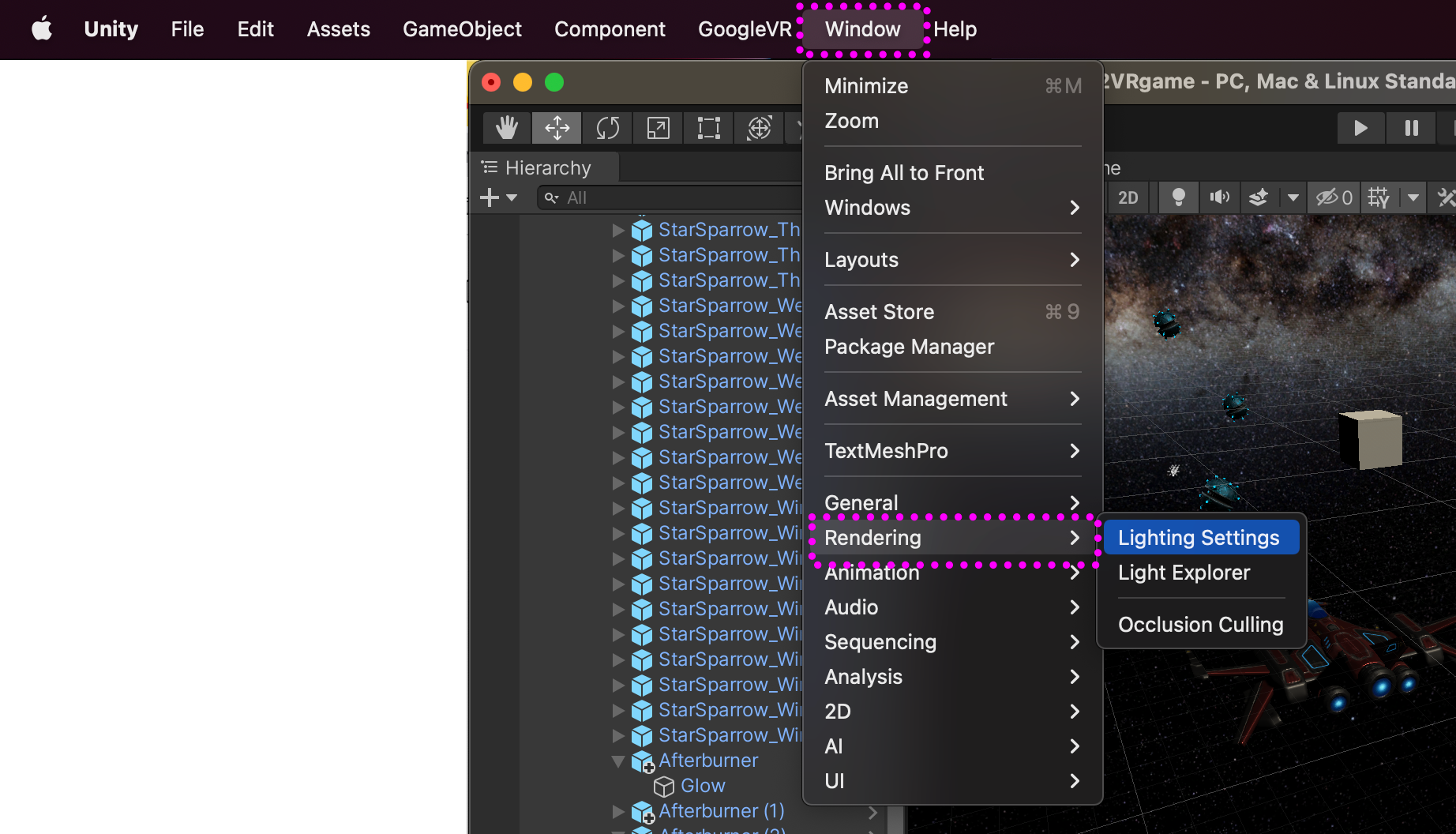Click the Pause button
1456x834 pixels.
coord(1411,128)
